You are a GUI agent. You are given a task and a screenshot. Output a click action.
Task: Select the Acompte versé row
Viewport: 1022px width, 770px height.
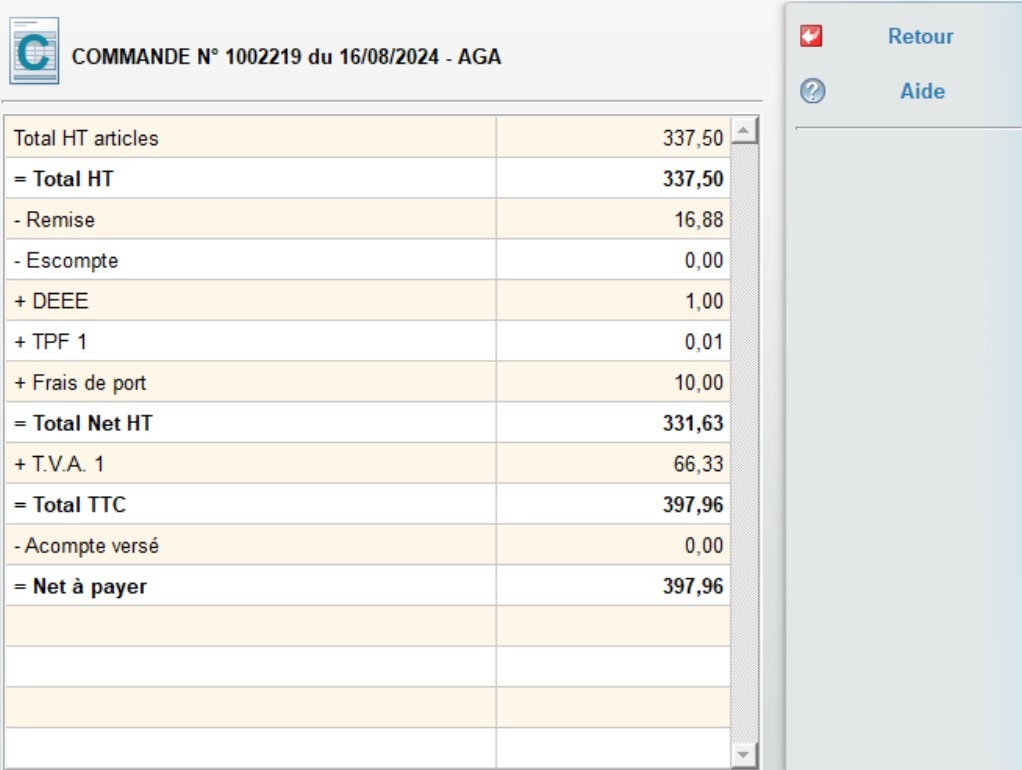point(250,545)
